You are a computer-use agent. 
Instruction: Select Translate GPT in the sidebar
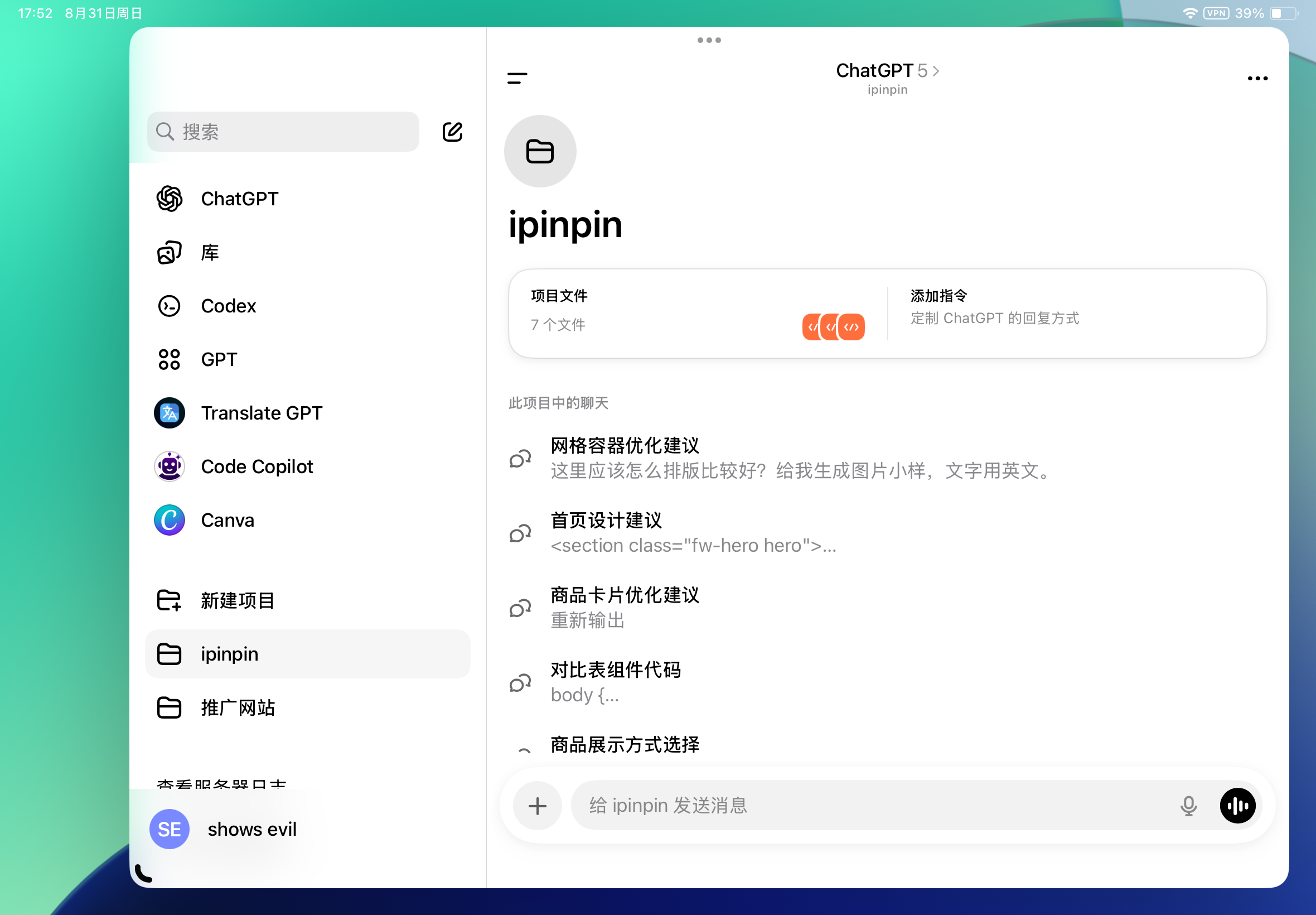tap(308, 413)
